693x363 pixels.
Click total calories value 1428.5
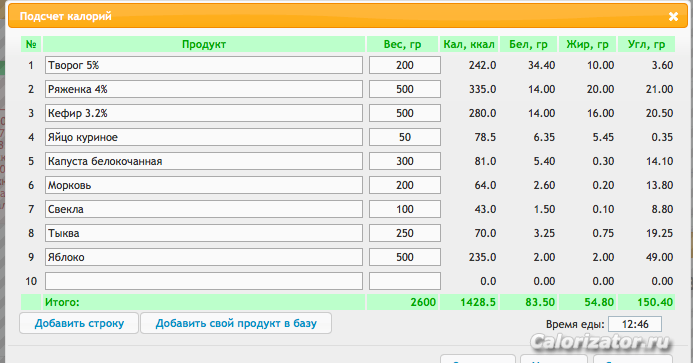478,302
